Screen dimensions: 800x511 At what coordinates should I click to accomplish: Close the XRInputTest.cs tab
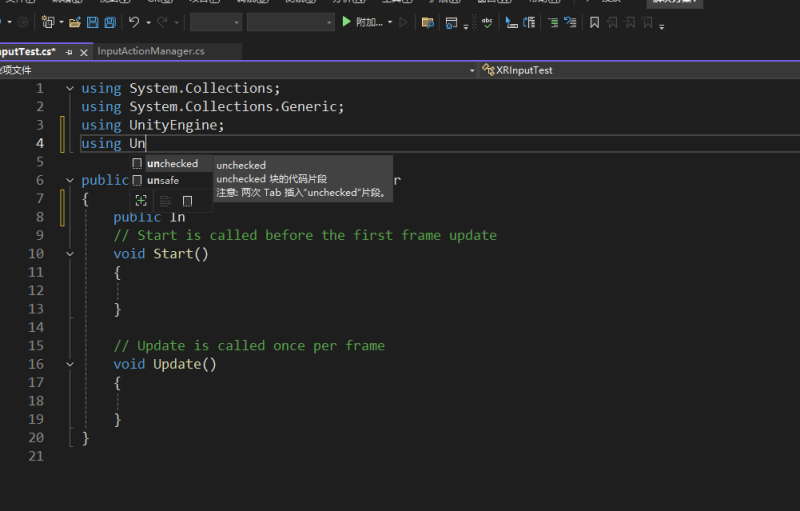[82, 52]
